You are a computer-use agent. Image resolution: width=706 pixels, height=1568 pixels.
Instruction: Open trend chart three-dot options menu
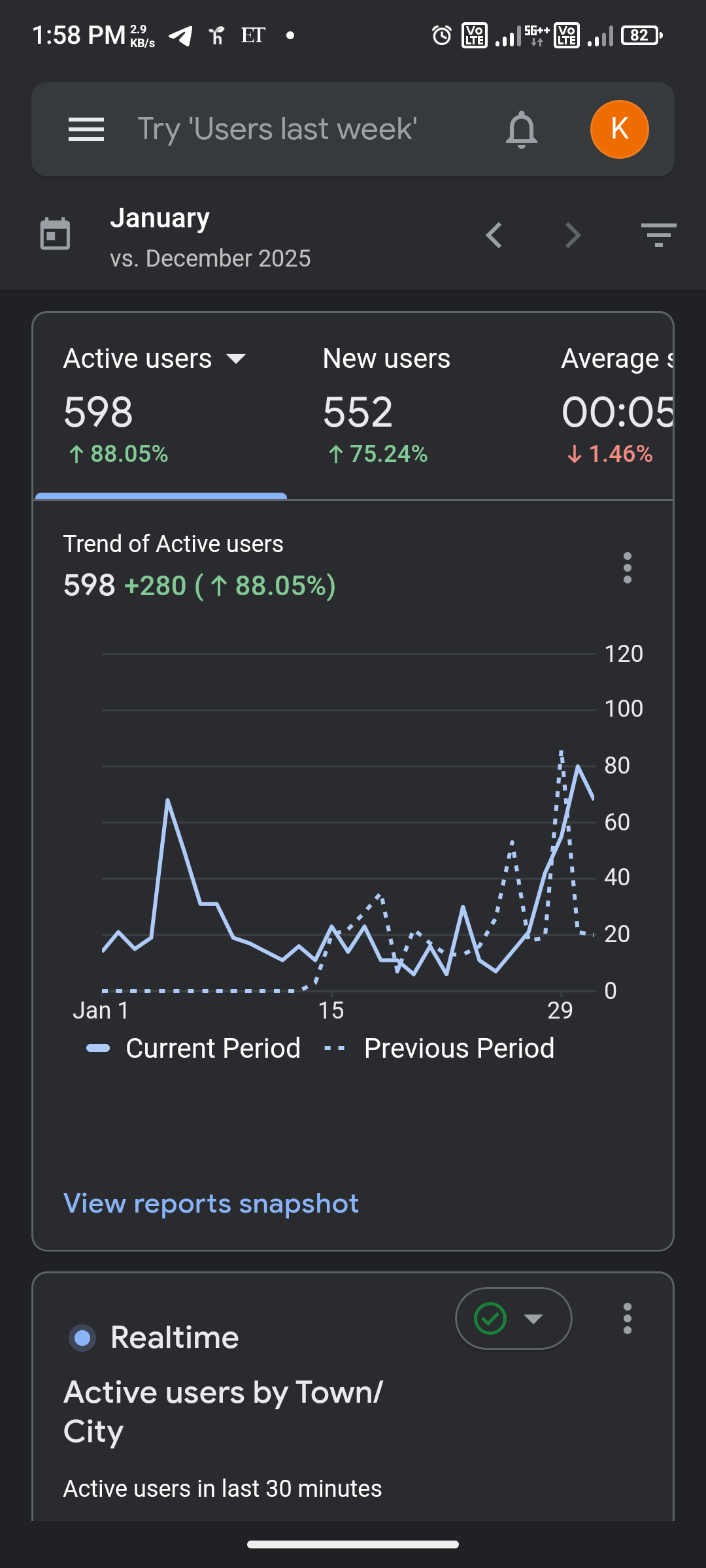pos(627,567)
